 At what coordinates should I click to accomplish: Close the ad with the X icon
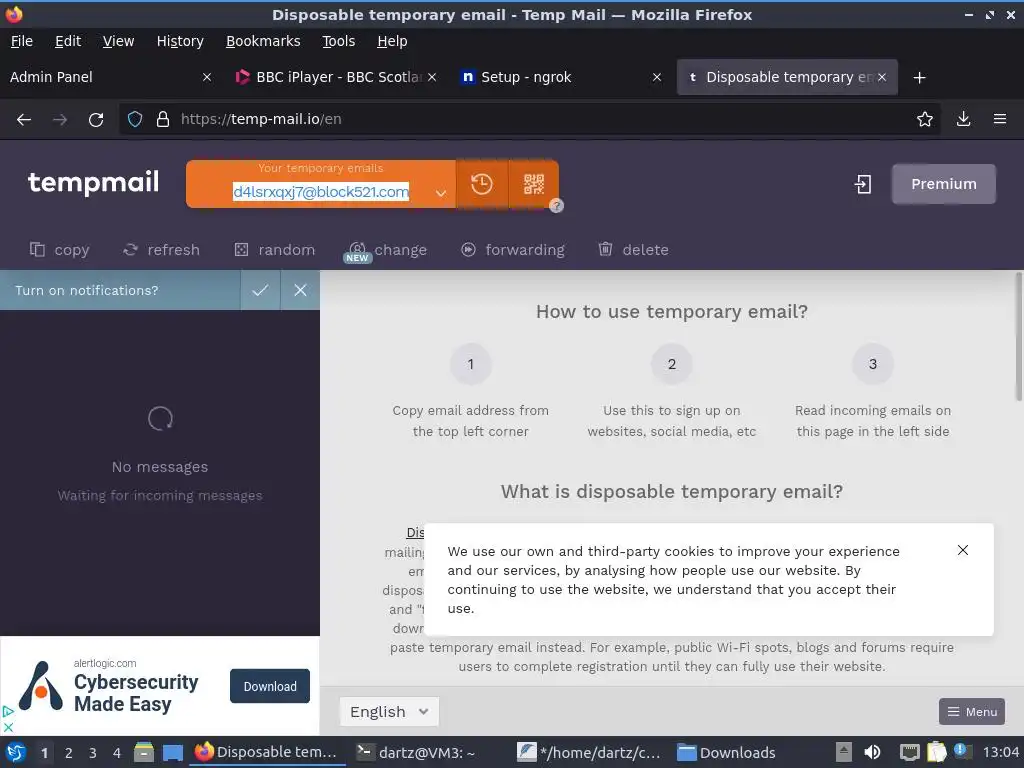click(x=8, y=727)
